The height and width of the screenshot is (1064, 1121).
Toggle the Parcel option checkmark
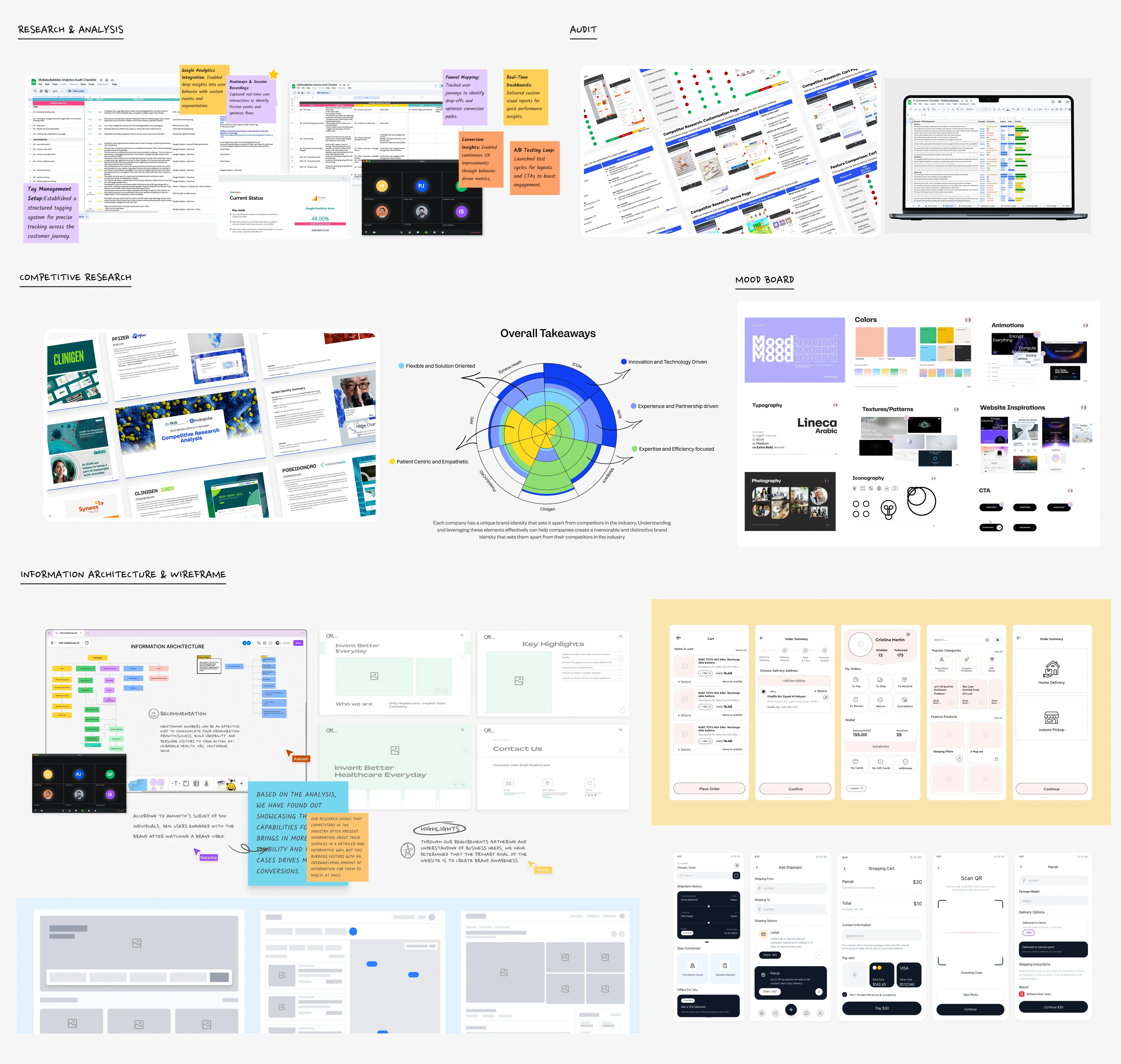(x=819, y=992)
